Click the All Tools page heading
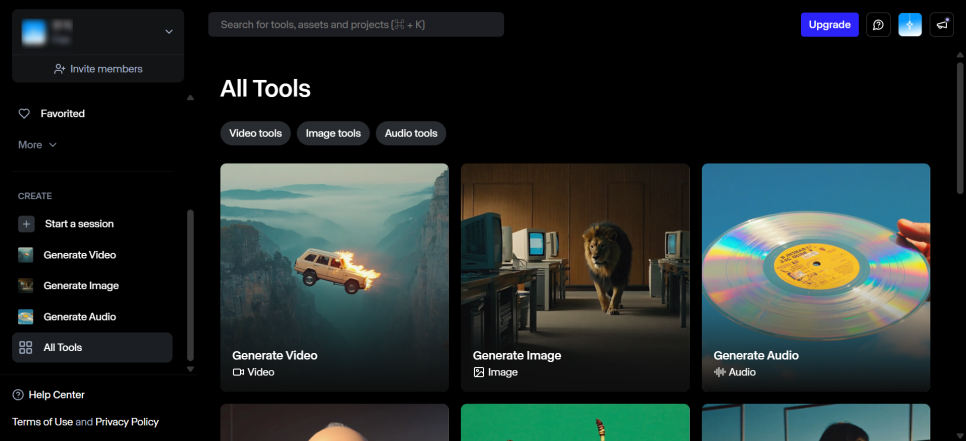This screenshot has width=966, height=441. pyautogui.click(x=266, y=89)
